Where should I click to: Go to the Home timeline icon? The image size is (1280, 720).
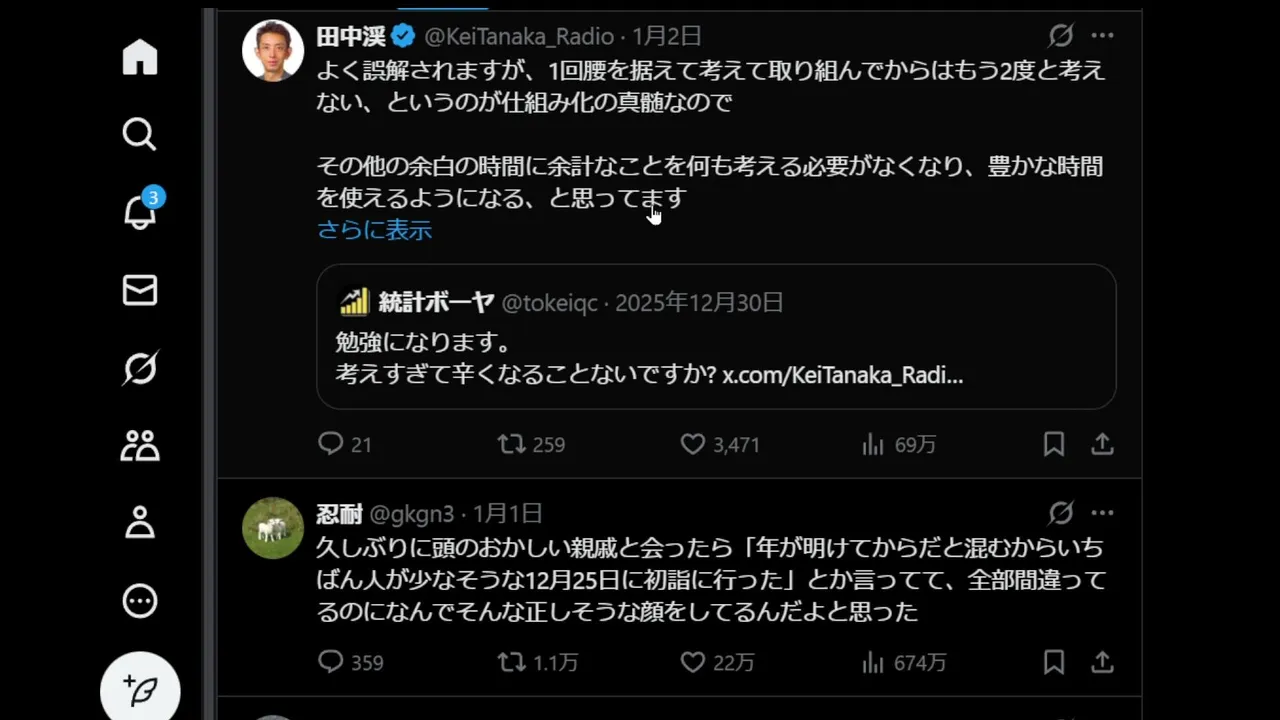[x=140, y=57]
